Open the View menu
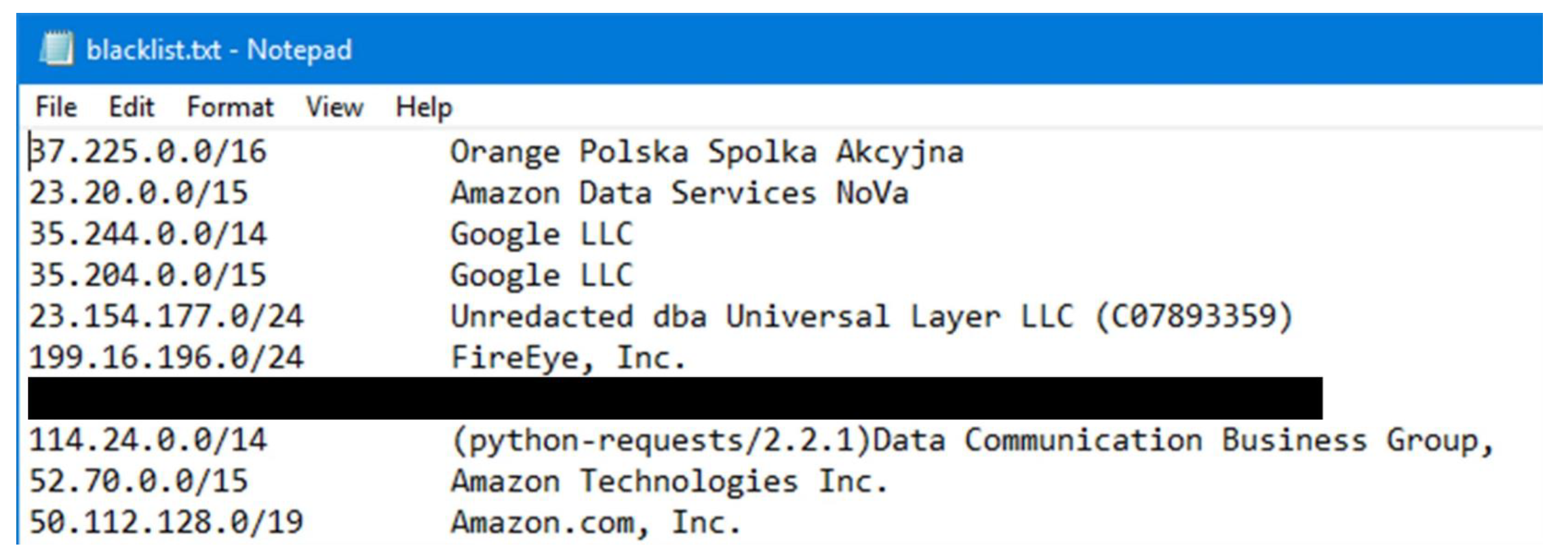The width and height of the screenshot is (1568, 550). coord(334,107)
